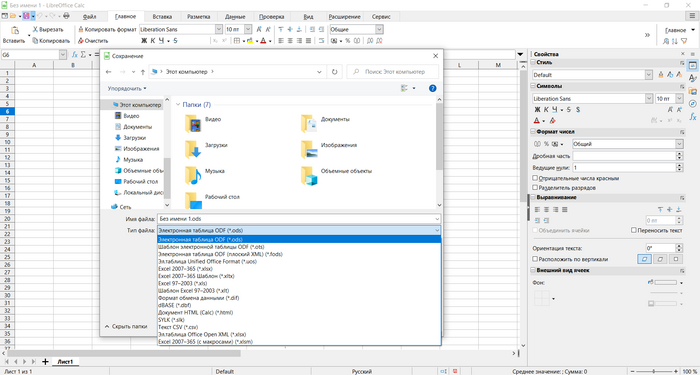Open the Вид tab
Image resolution: width=700 pixels, height=375 pixels.
click(x=308, y=17)
